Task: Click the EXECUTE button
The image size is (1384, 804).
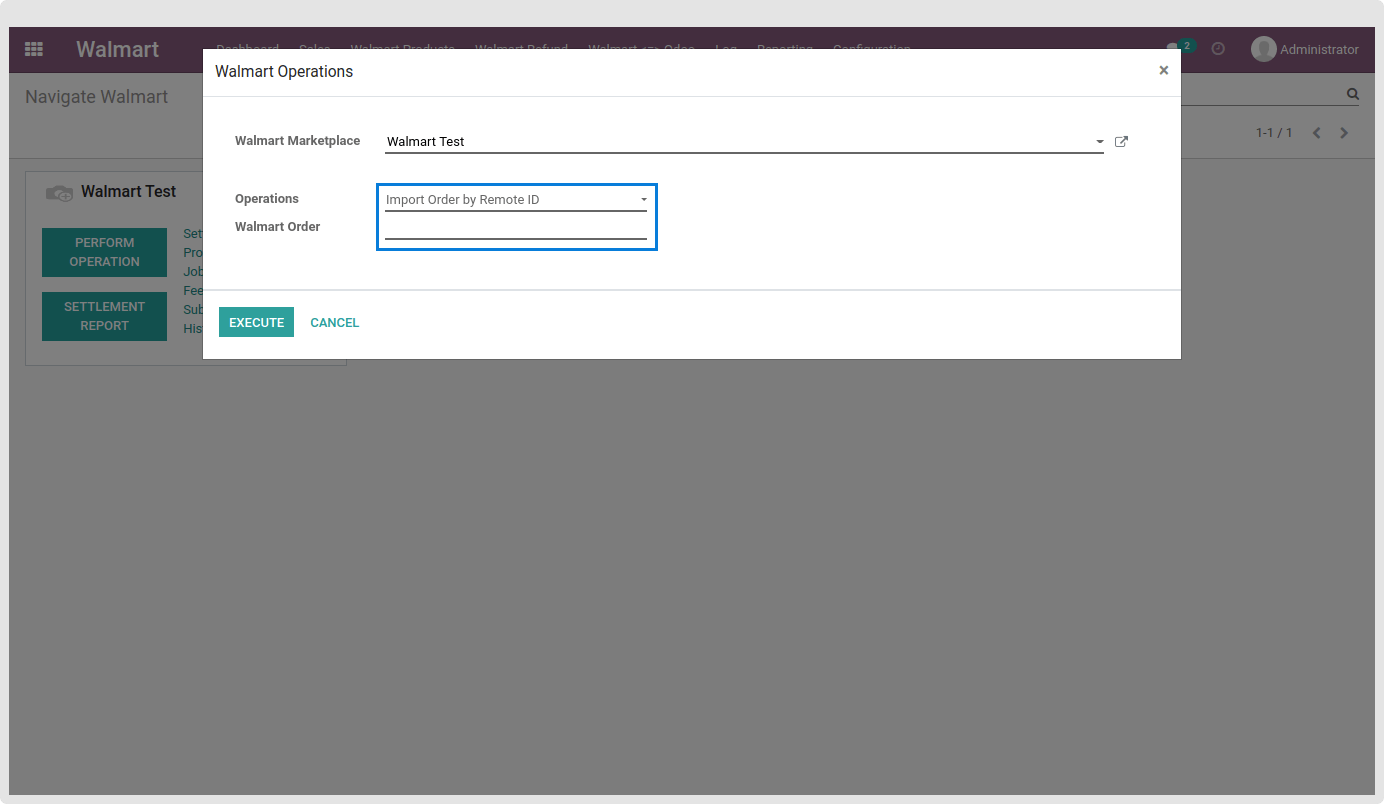Action: (256, 322)
